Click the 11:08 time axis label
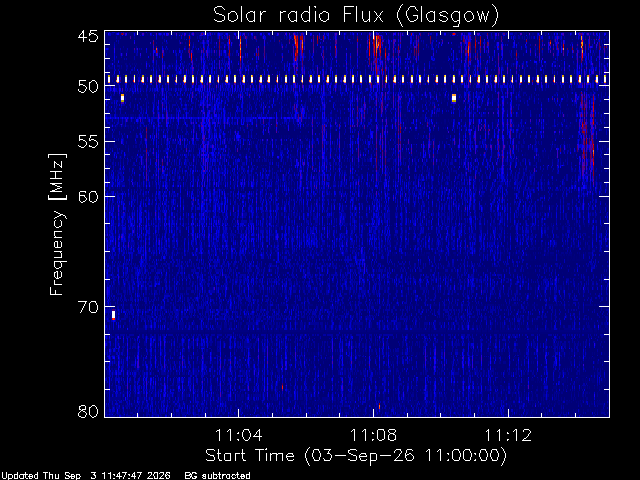The image size is (640, 480). [x=373, y=435]
